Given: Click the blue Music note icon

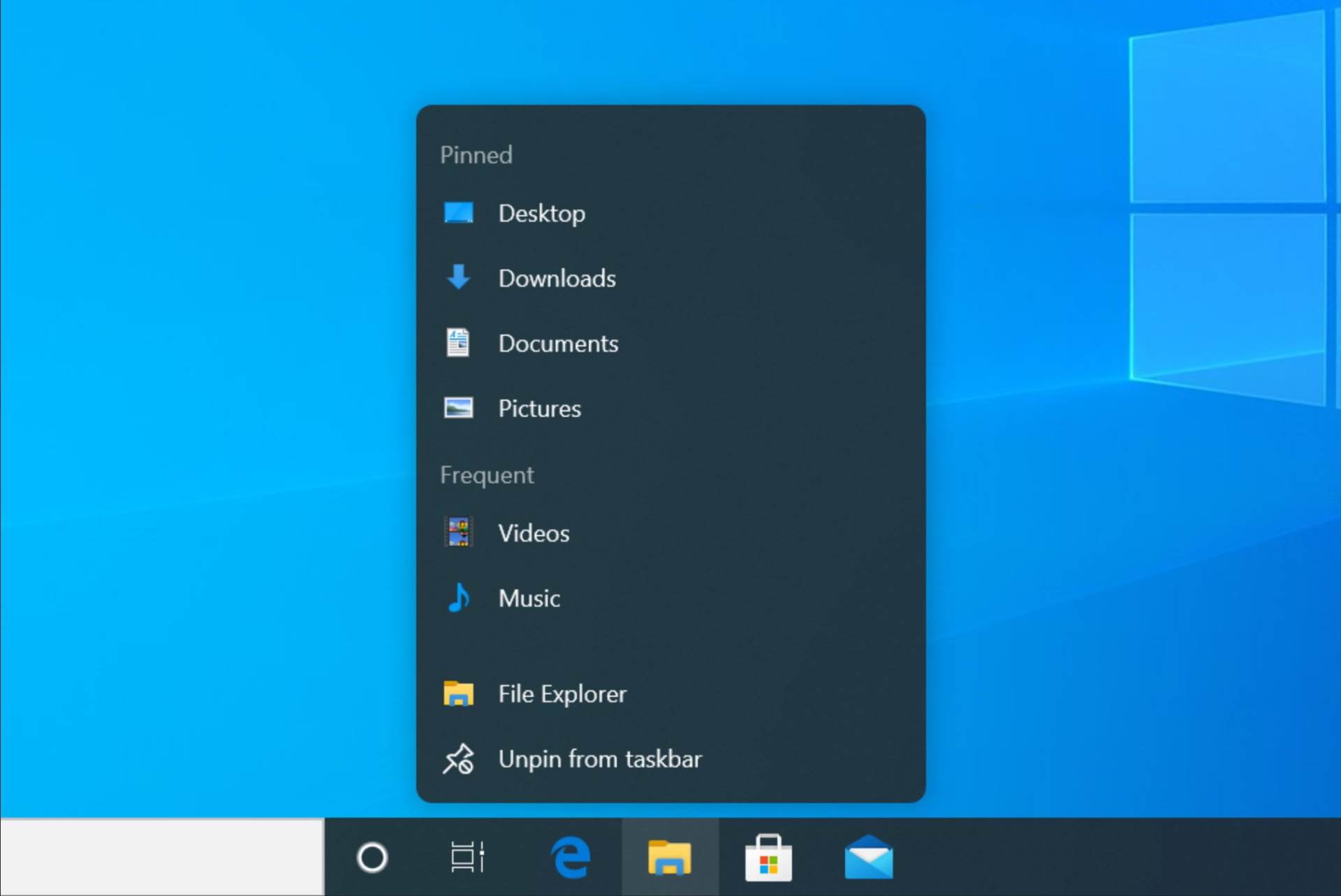Looking at the screenshot, I should tap(459, 597).
